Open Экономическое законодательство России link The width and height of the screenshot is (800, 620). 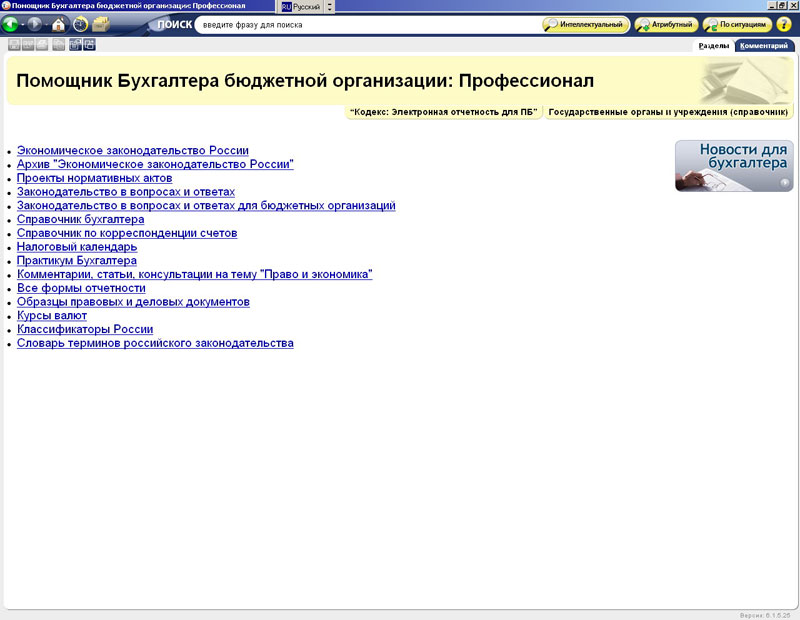[133, 150]
